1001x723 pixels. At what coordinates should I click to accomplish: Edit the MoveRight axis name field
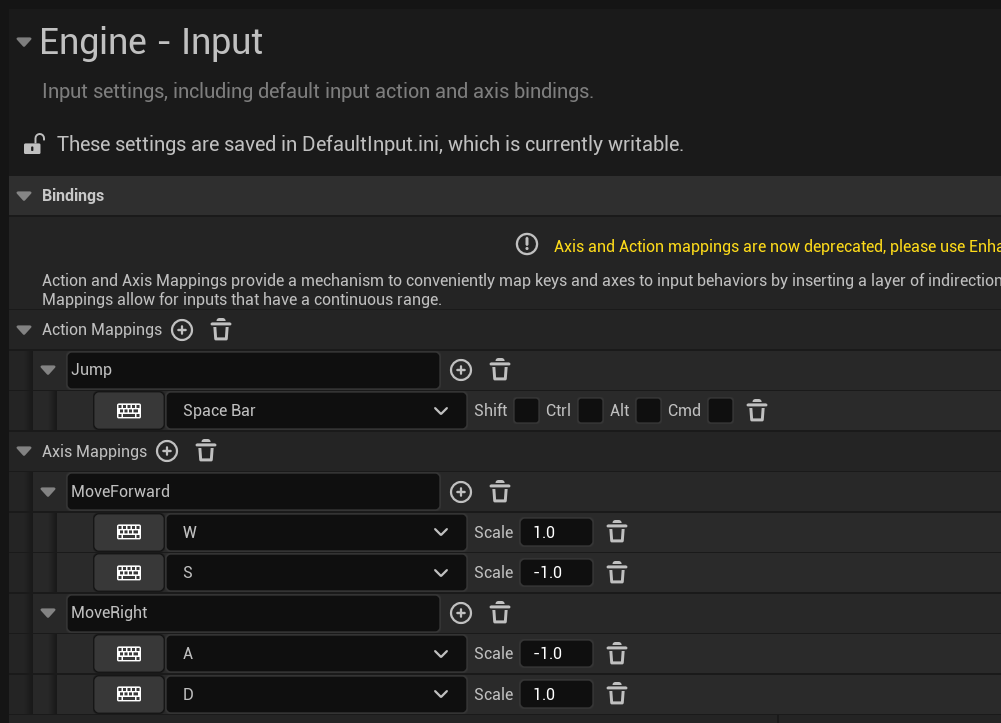tap(253, 613)
